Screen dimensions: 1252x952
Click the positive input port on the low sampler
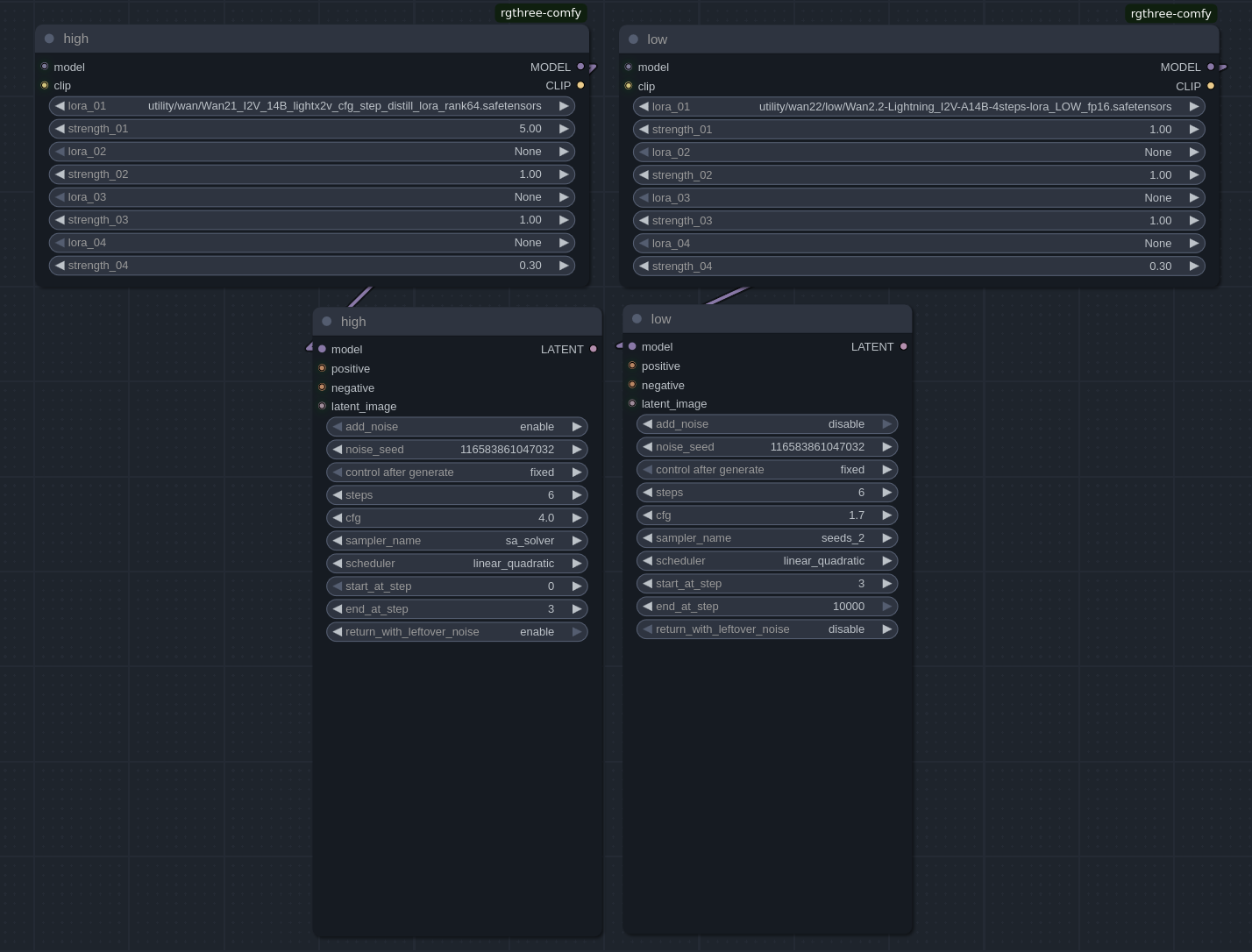[x=632, y=366]
